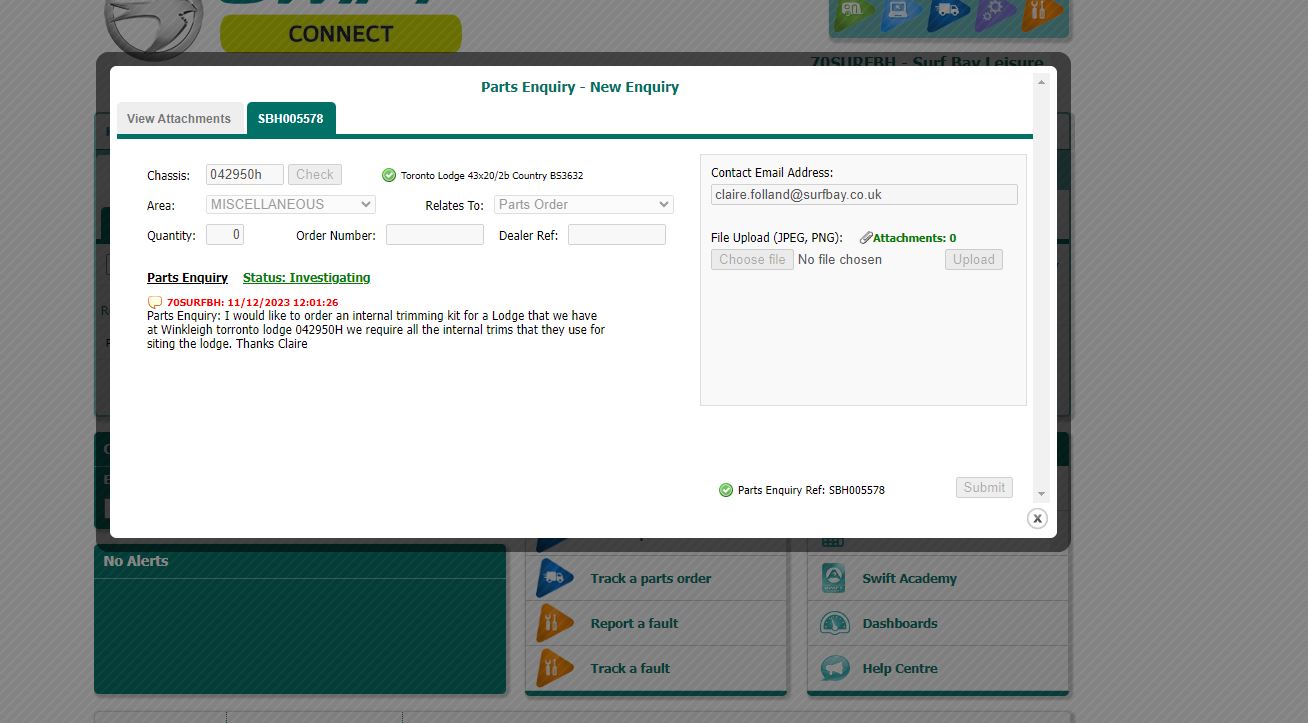This screenshot has height=723, width=1308.
Task: Click the speech bubble icon beside 70SURFBH message
Action: click(155, 302)
